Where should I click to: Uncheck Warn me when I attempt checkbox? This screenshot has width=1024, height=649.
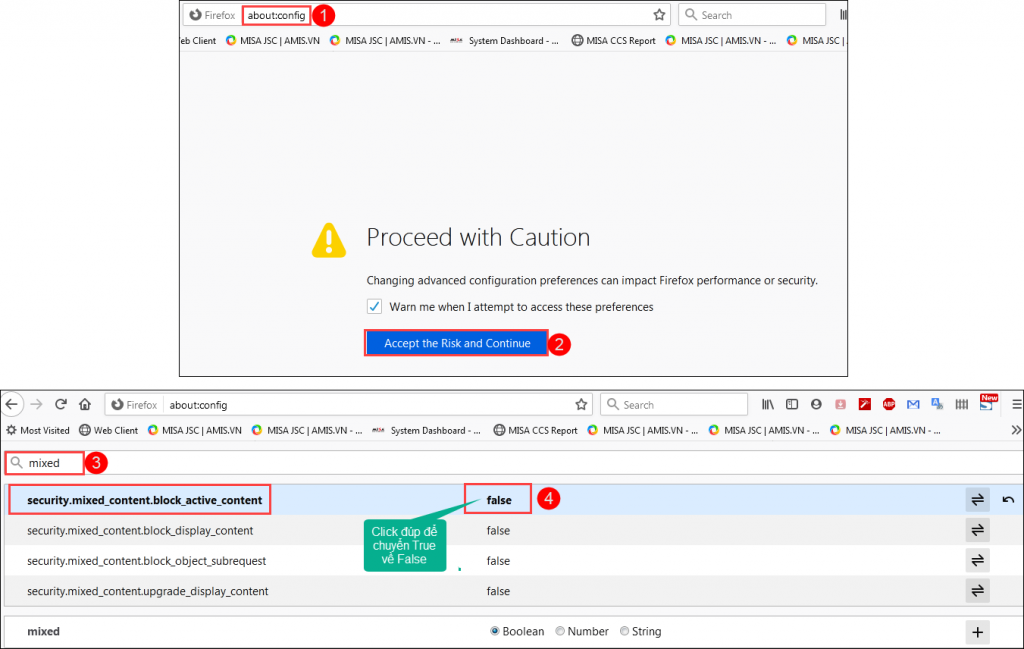(x=374, y=306)
